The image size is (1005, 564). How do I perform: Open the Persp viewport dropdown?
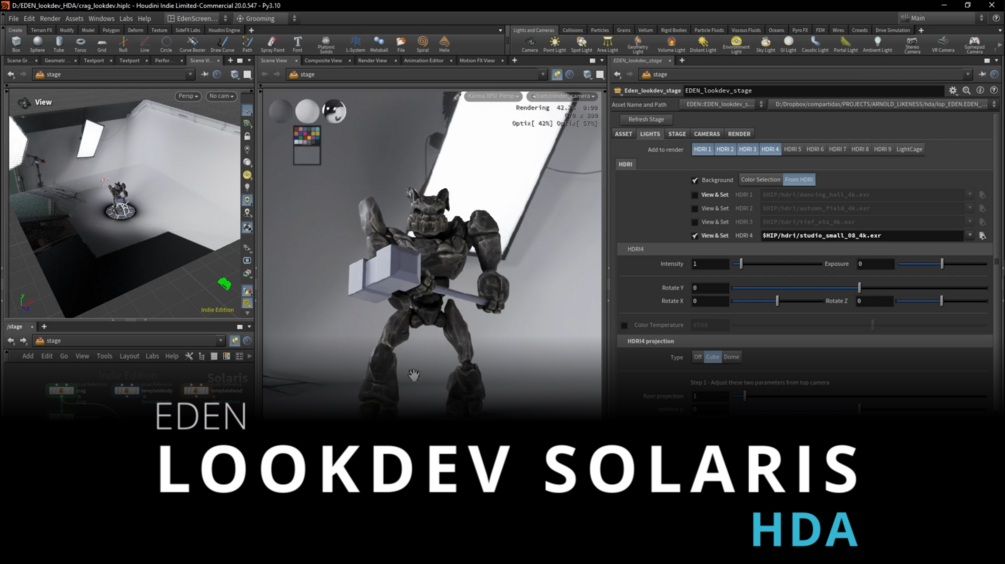pos(188,96)
